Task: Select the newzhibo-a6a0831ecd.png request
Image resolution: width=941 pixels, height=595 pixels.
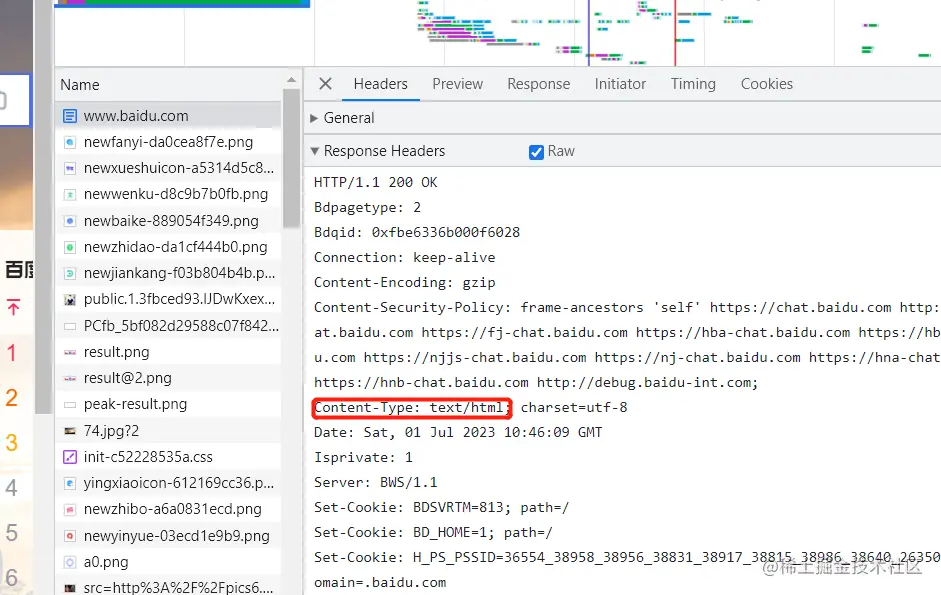Action: tap(168, 510)
